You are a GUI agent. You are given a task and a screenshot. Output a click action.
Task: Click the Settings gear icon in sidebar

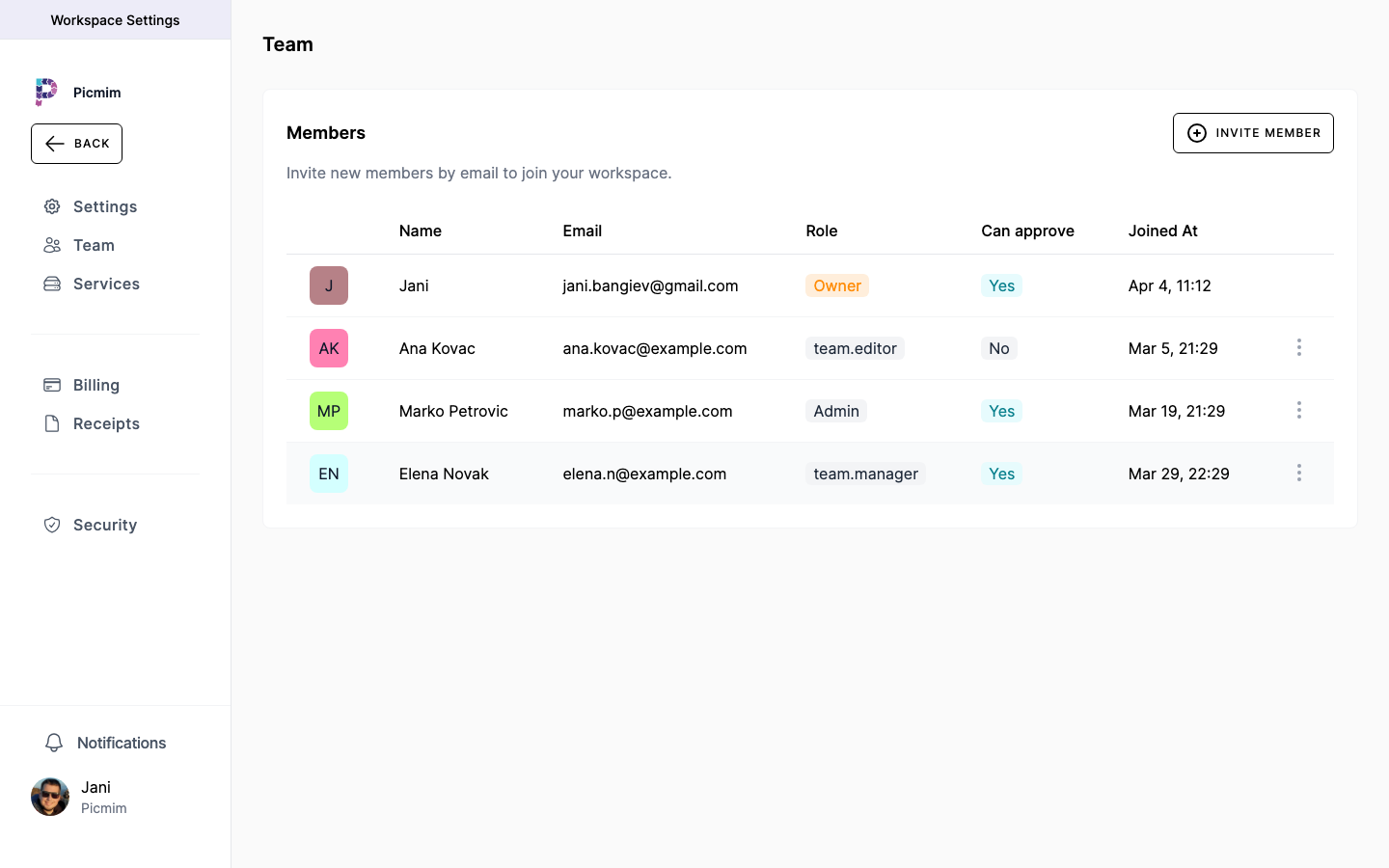tap(52, 206)
